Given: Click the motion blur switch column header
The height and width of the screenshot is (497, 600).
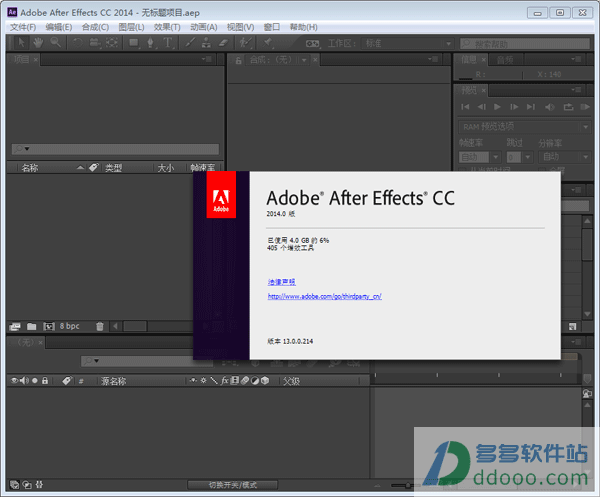Looking at the screenshot, I should 245,380.
